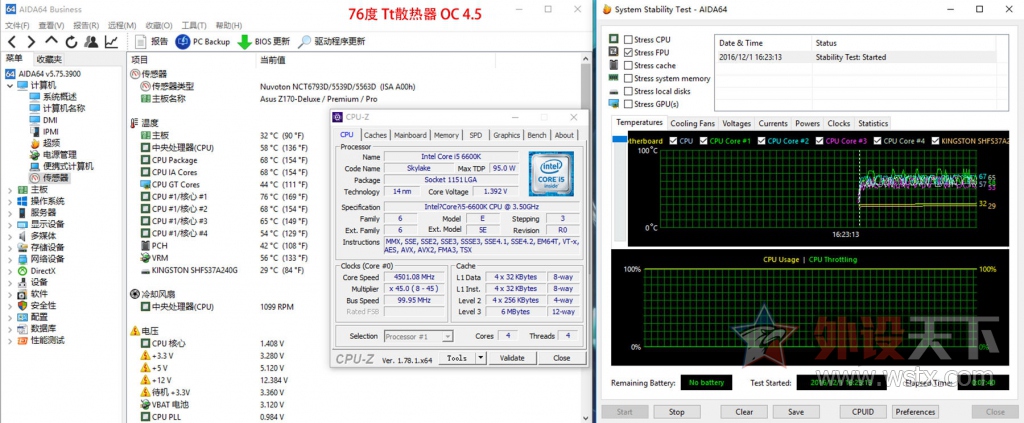Image resolution: width=1024 pixels, height=423 pixels.
Task: Open the Statistics tab in Stability Test
Action: click(873, 123)
